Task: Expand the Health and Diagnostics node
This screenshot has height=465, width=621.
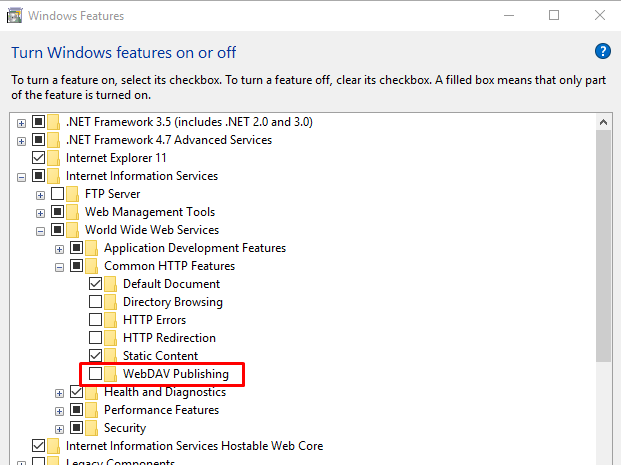Action: (59, 393)
